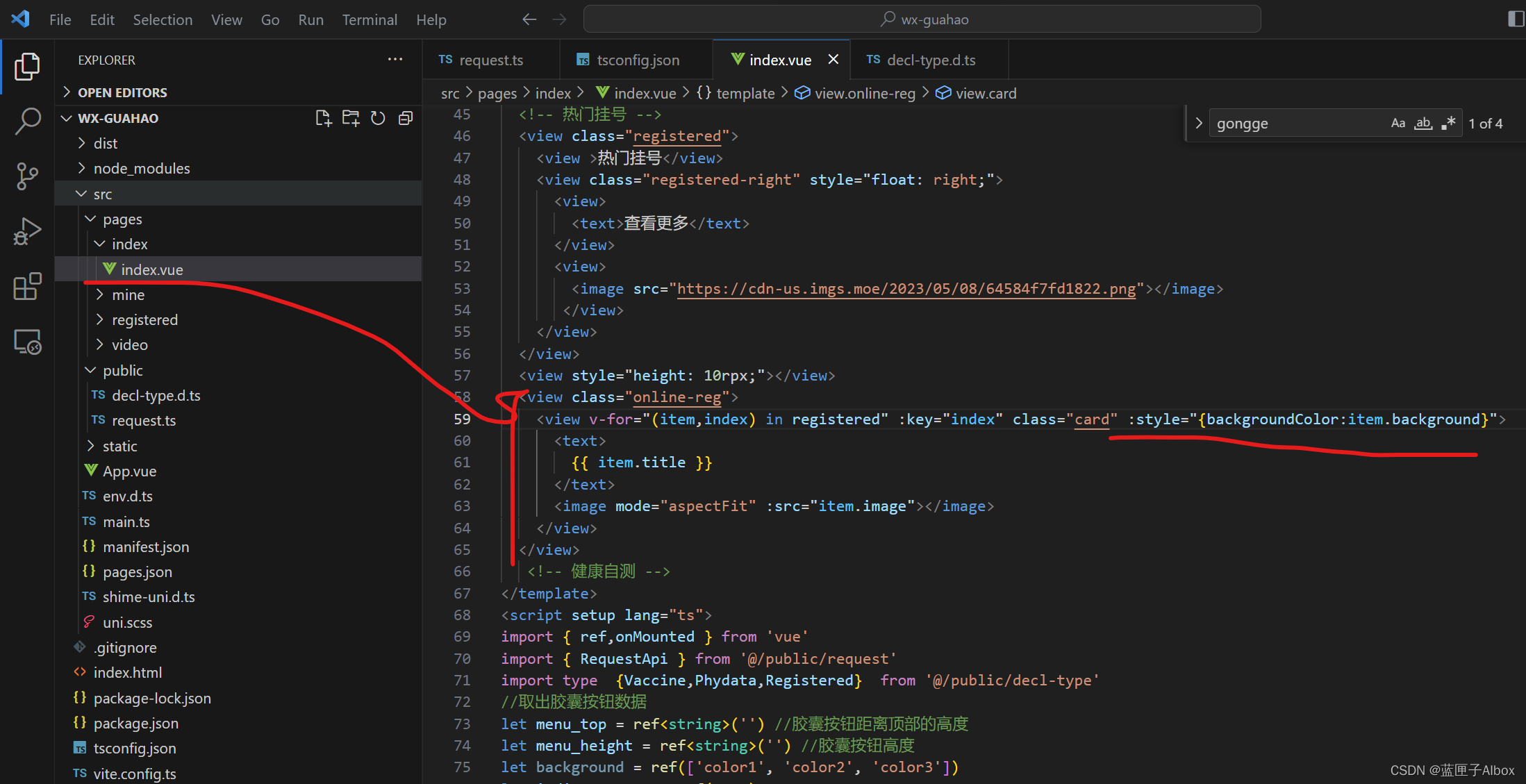Screen dimensions: 1526x784
Task: Expand the OPEN EDITORS section
Action: tap(122, 92)
